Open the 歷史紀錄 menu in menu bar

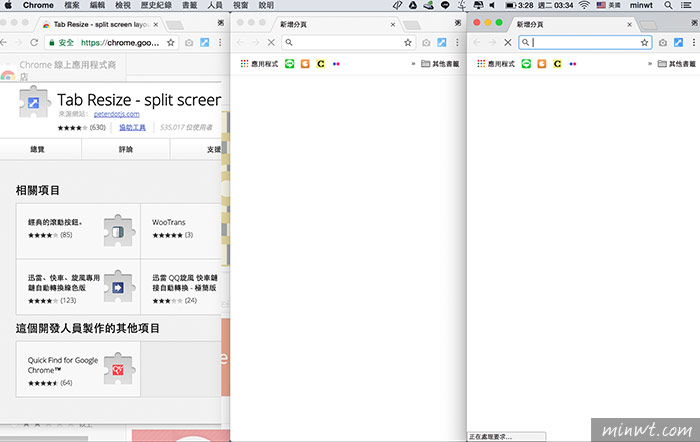(156, 5)
